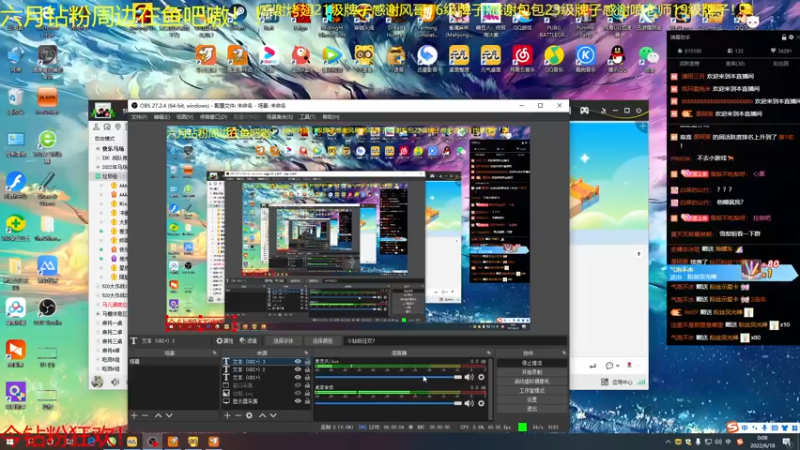Click 停止推流 button in controls
This screenshot has width=800, height=450.
coord(532,363)
